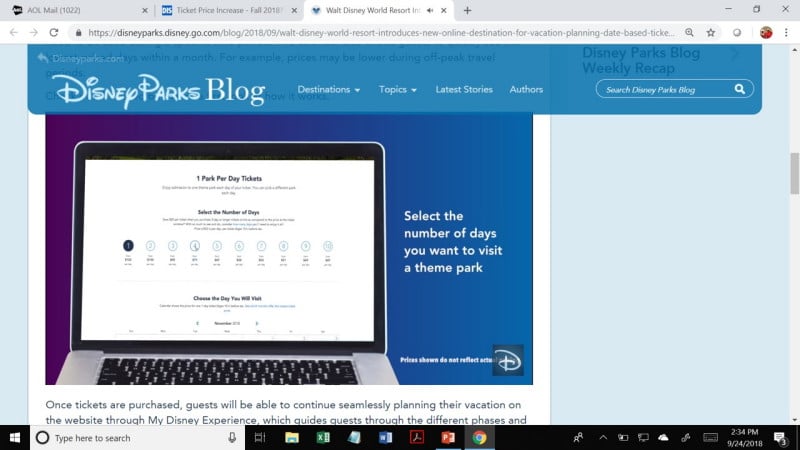This screenshot has height=450, width=800.
Task: Click the OneDrive cloud tray icon
Action: [663, 438]
